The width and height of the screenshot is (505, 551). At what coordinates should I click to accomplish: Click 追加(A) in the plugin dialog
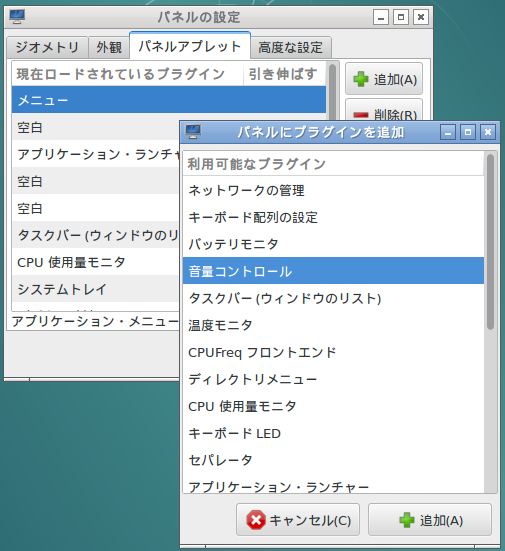click(430, 520)
